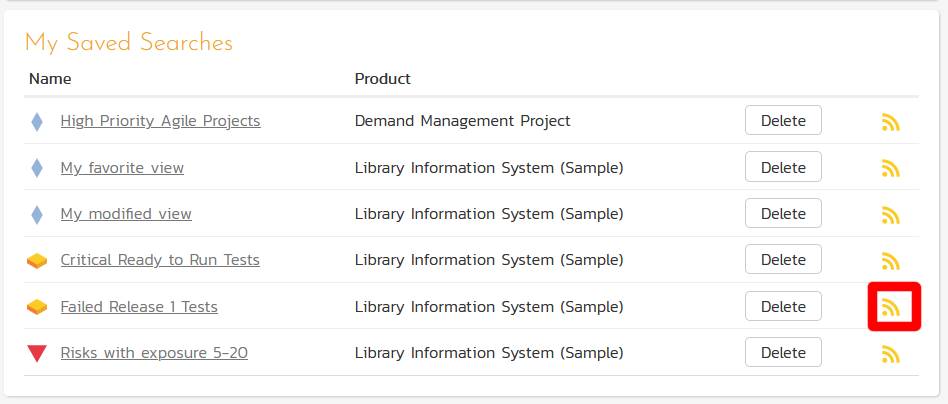Subscribe to RSS for My modified view
Screen dimensions: 948x404
point(891,214)
